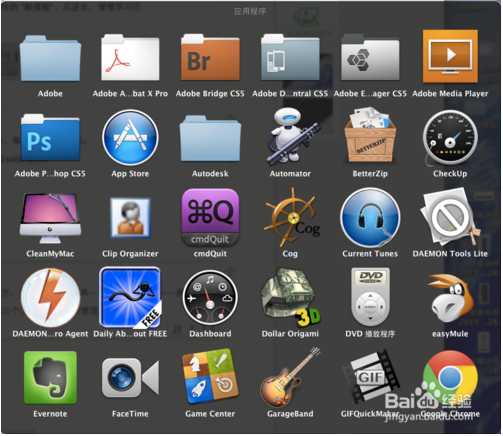Open the DAEMON Tools Pro Agent icon
Viewport: 503px width, 436px height.
[50, 298]
